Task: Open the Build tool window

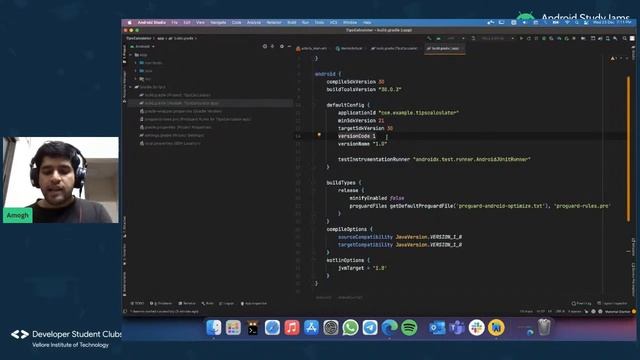Action: pyautogui.click(x=207, y=303)
